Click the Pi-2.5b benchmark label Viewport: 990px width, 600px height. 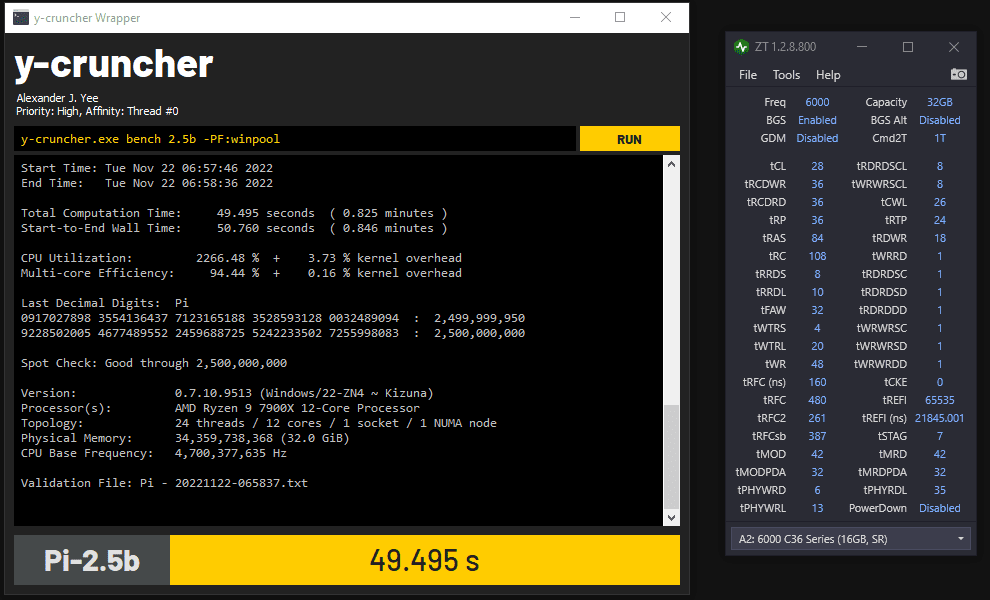coord(92,560)
